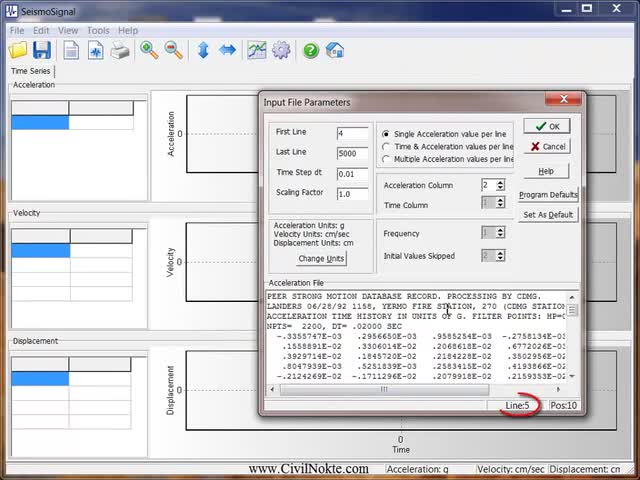Click the Cancel button
The image size is (640, 480).
(x=547, y=147)
